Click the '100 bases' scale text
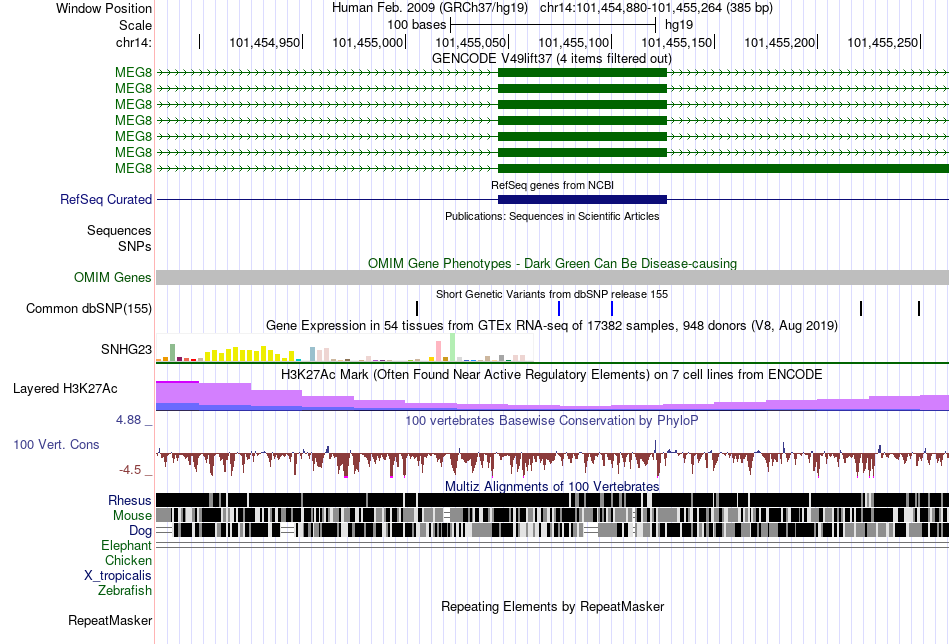950x644 pixels. click(x=416, y=25)
